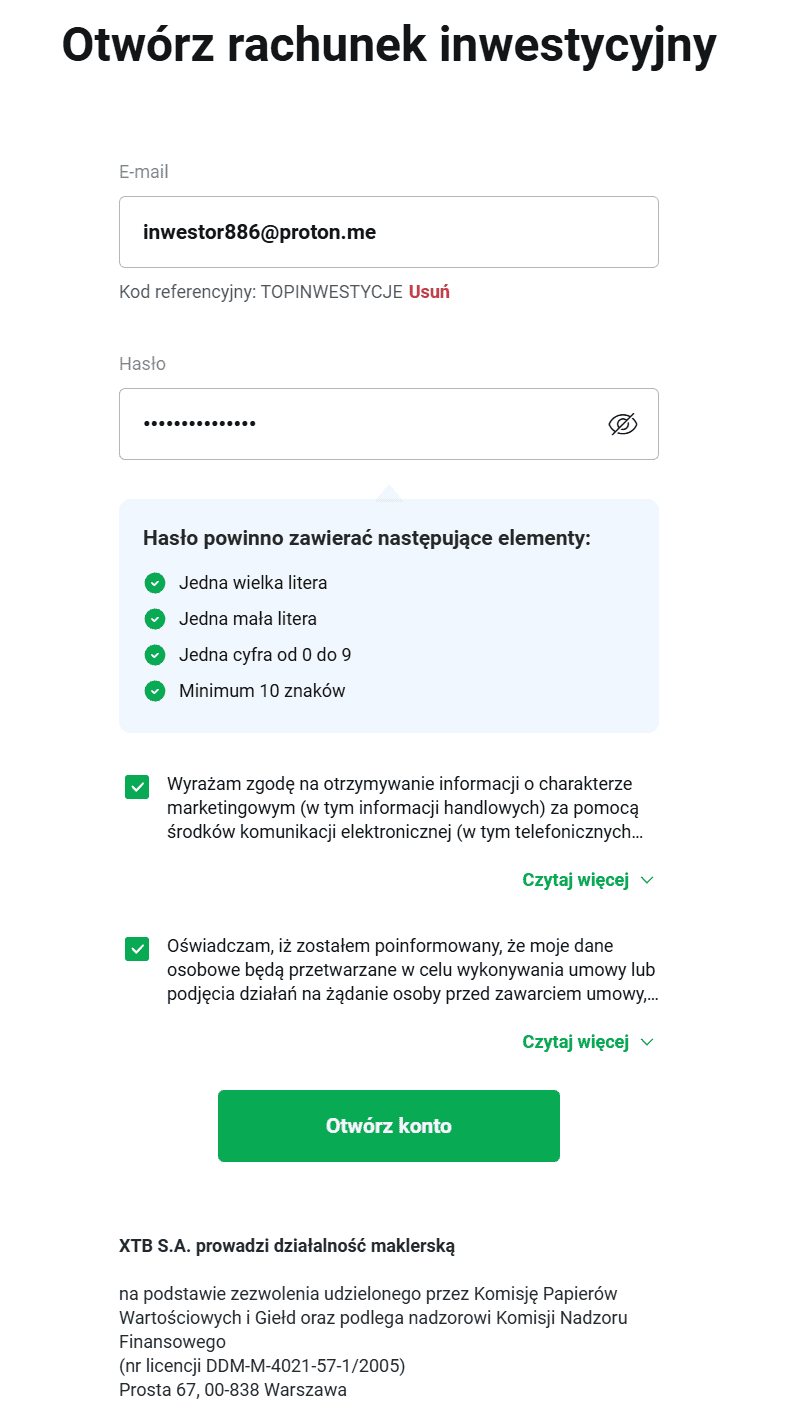
Task: Uncheck the personal data processing checkbox
Action: (137, 949)
